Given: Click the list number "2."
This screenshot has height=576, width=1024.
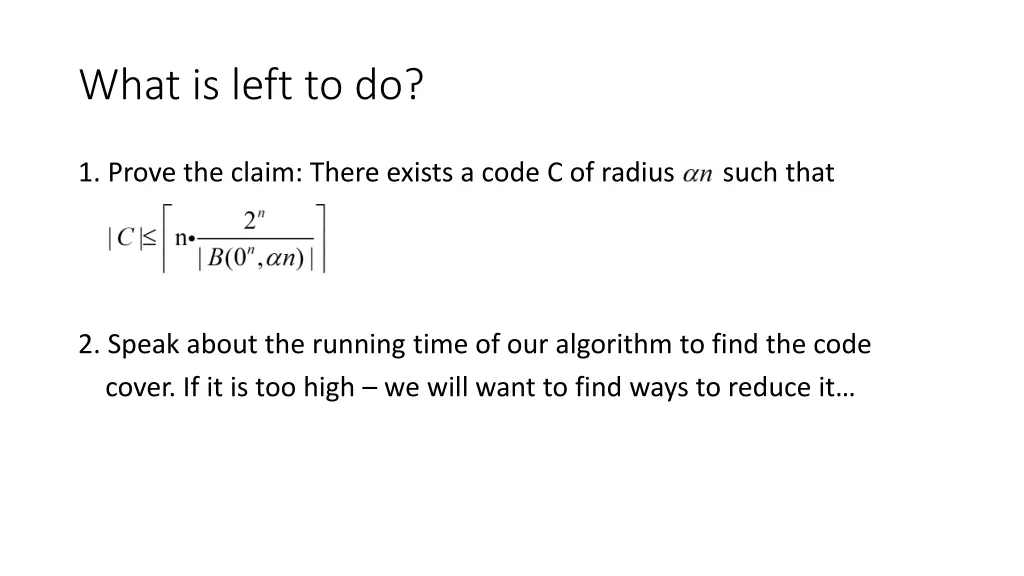Looking at the screenshot, I should pos(89,345).
